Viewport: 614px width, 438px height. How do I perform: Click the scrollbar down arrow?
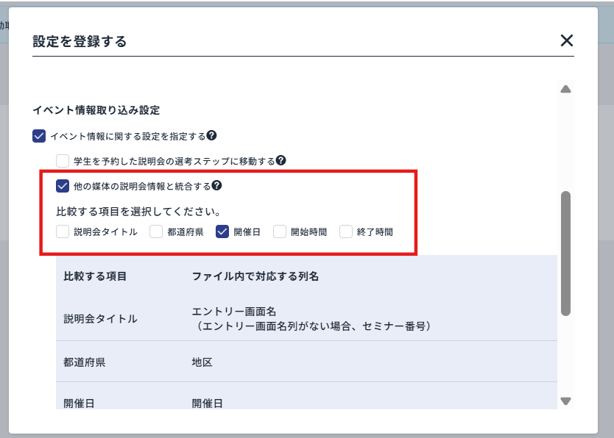[x=565, y=401]
